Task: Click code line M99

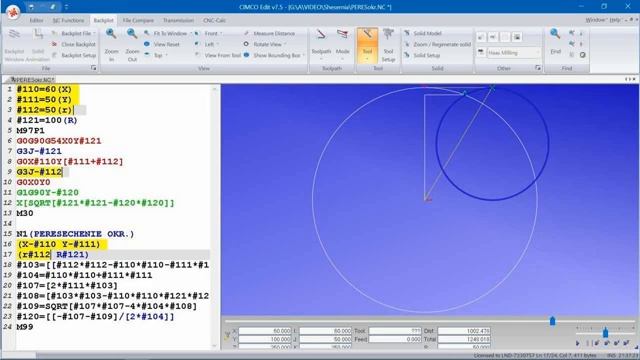Action: tap(25, 327)
